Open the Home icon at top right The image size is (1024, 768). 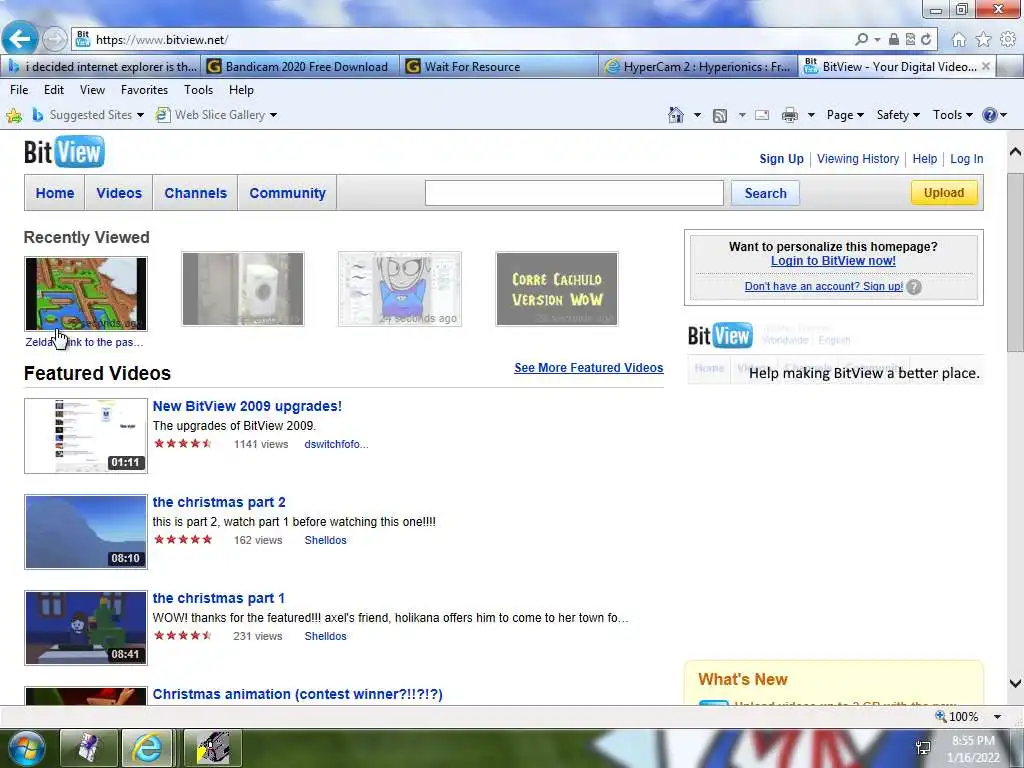(x=959, y=40)
